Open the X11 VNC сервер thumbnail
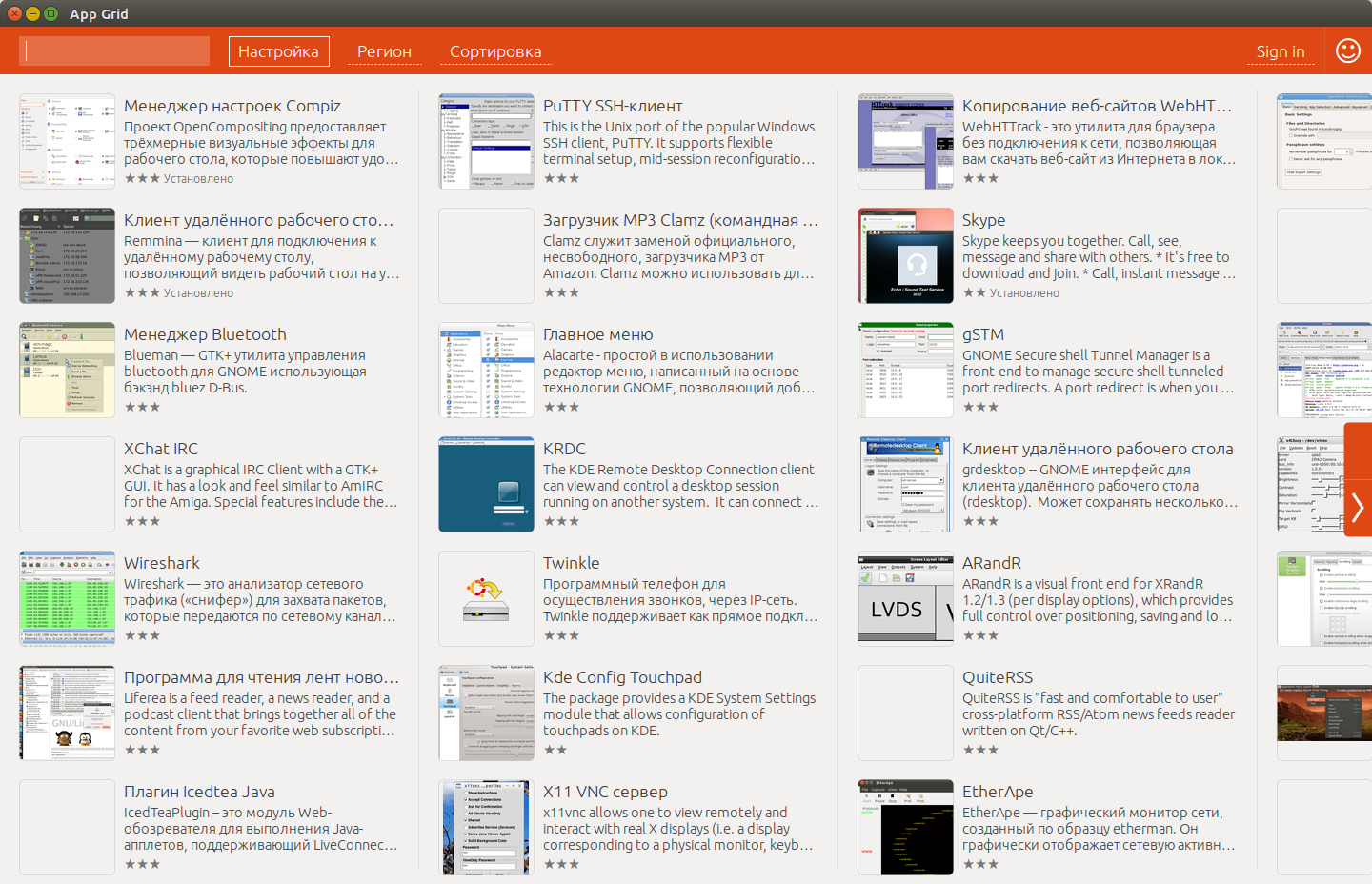This screenshot has height=884, width=1372. [x=486, y=827]
